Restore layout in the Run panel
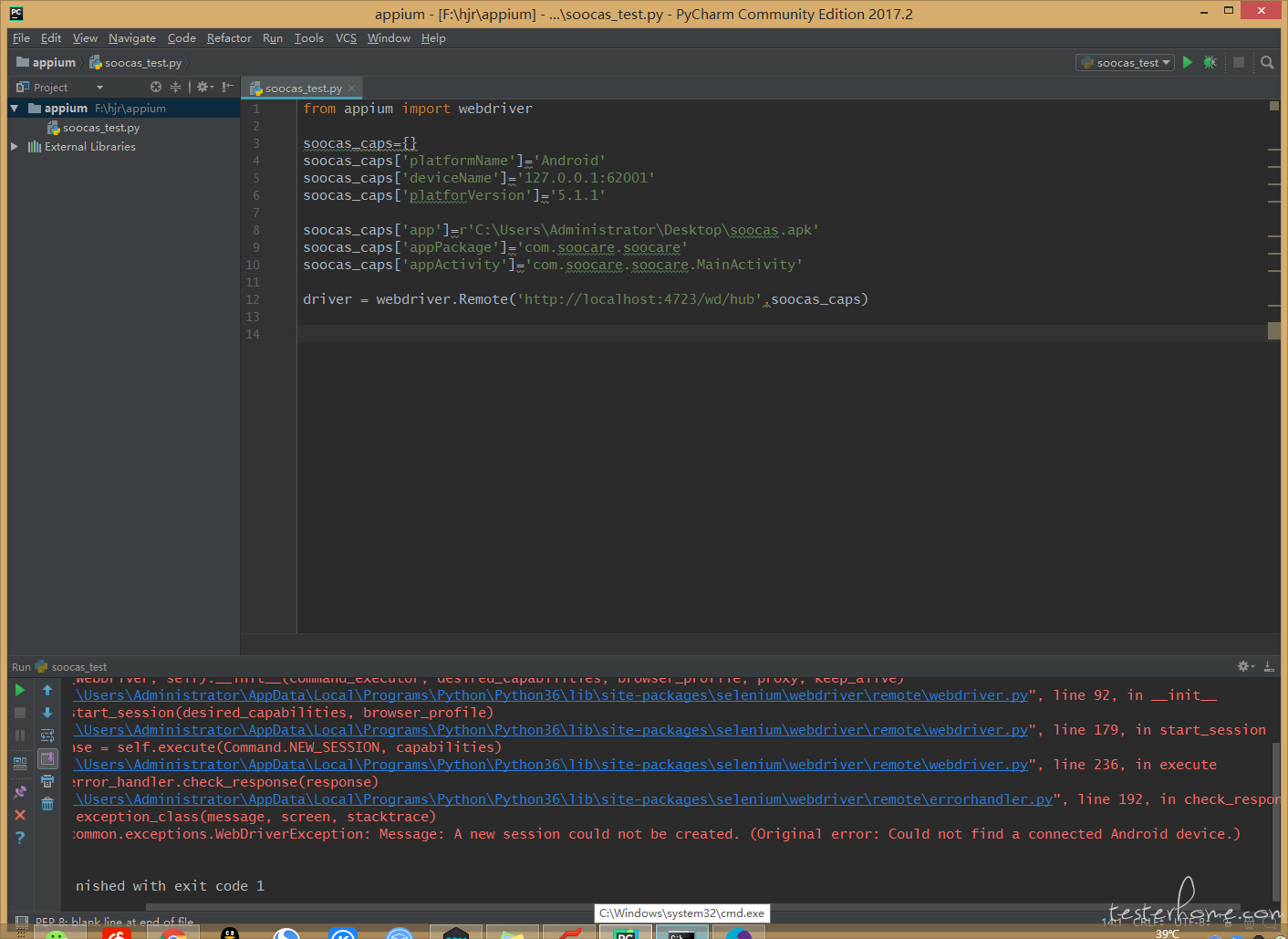1288x939 pixels. pos(20,764)
